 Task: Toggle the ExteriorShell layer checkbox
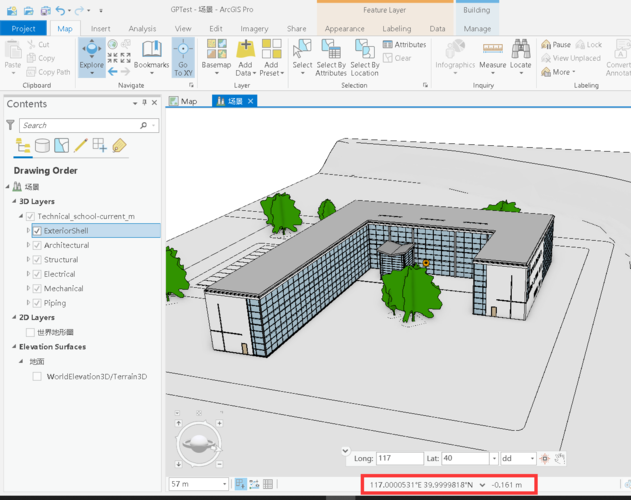pos(37,231)
